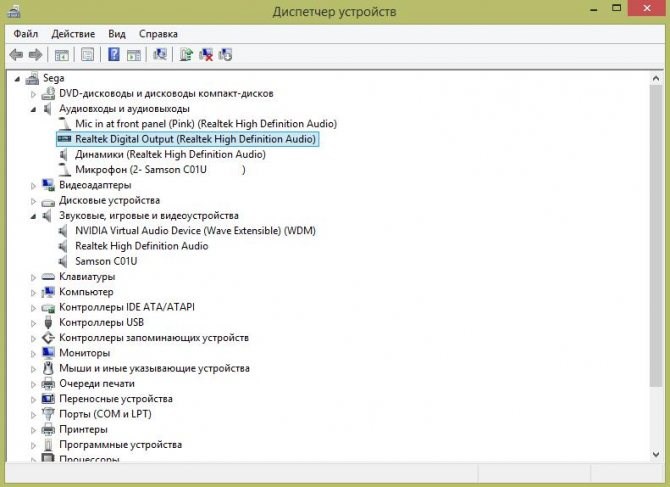This screenshot has width=670, height=487.
Task: Collapse Аудиовходы и аудиовыходы category
Action: 33,109
